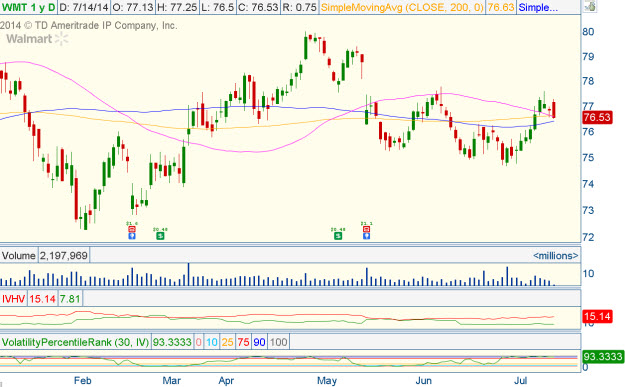Screen dimensions: 625x387
Task: Click the blue 90 level in the percentile rank header
Action: 259,342
